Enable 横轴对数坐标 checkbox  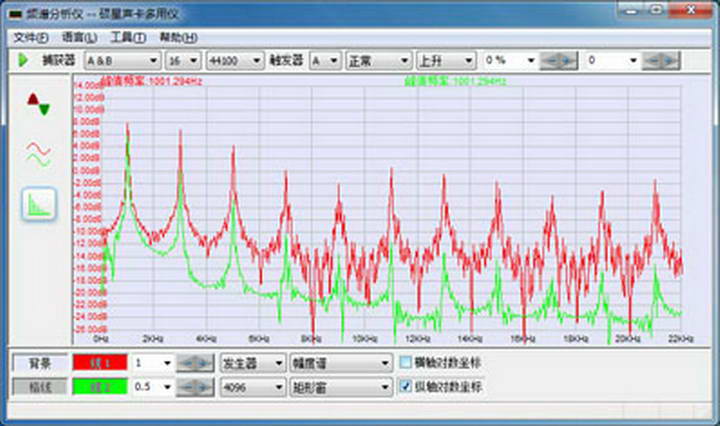tap(406, 362)
